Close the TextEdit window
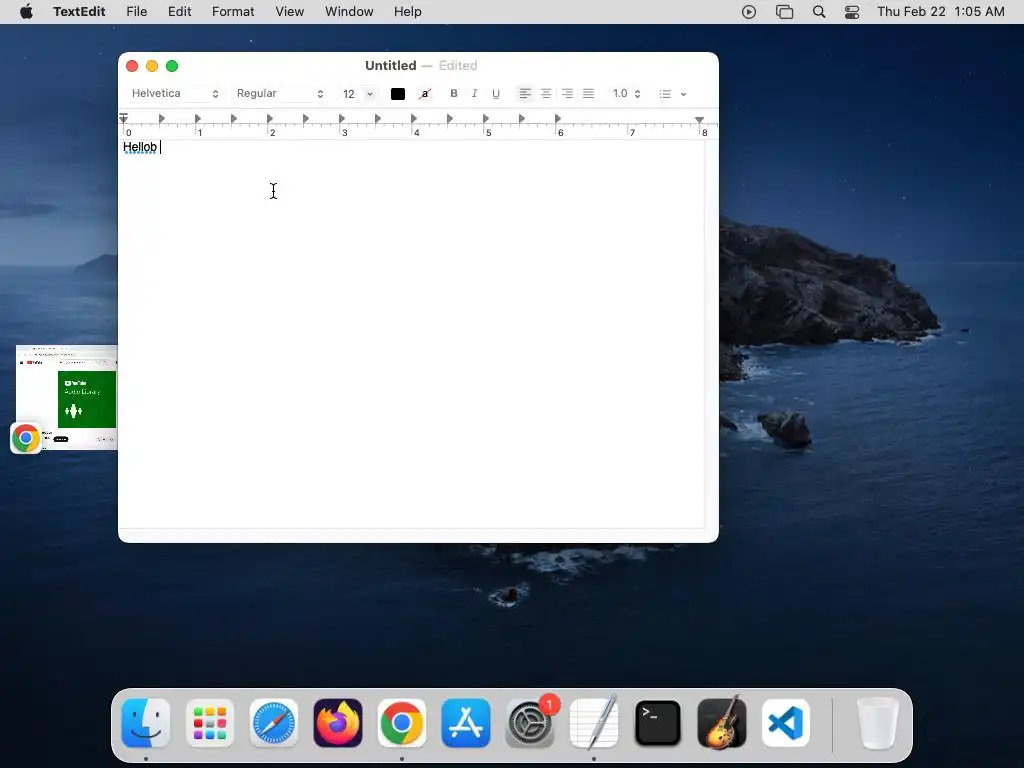Viewport: 1024px width, 768px height. (x=132, y=66)
